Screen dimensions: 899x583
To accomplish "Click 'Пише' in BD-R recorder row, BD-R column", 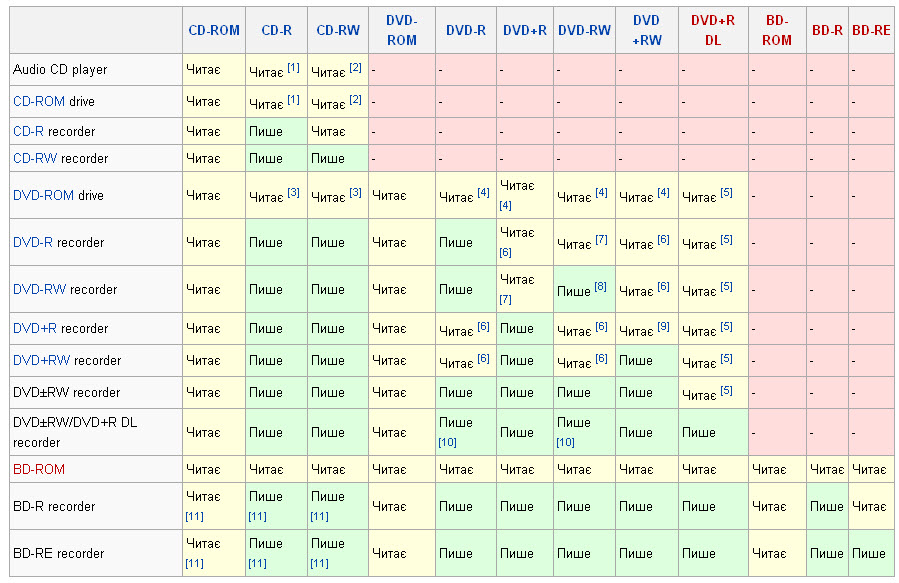I will click(x=827, y=506).
